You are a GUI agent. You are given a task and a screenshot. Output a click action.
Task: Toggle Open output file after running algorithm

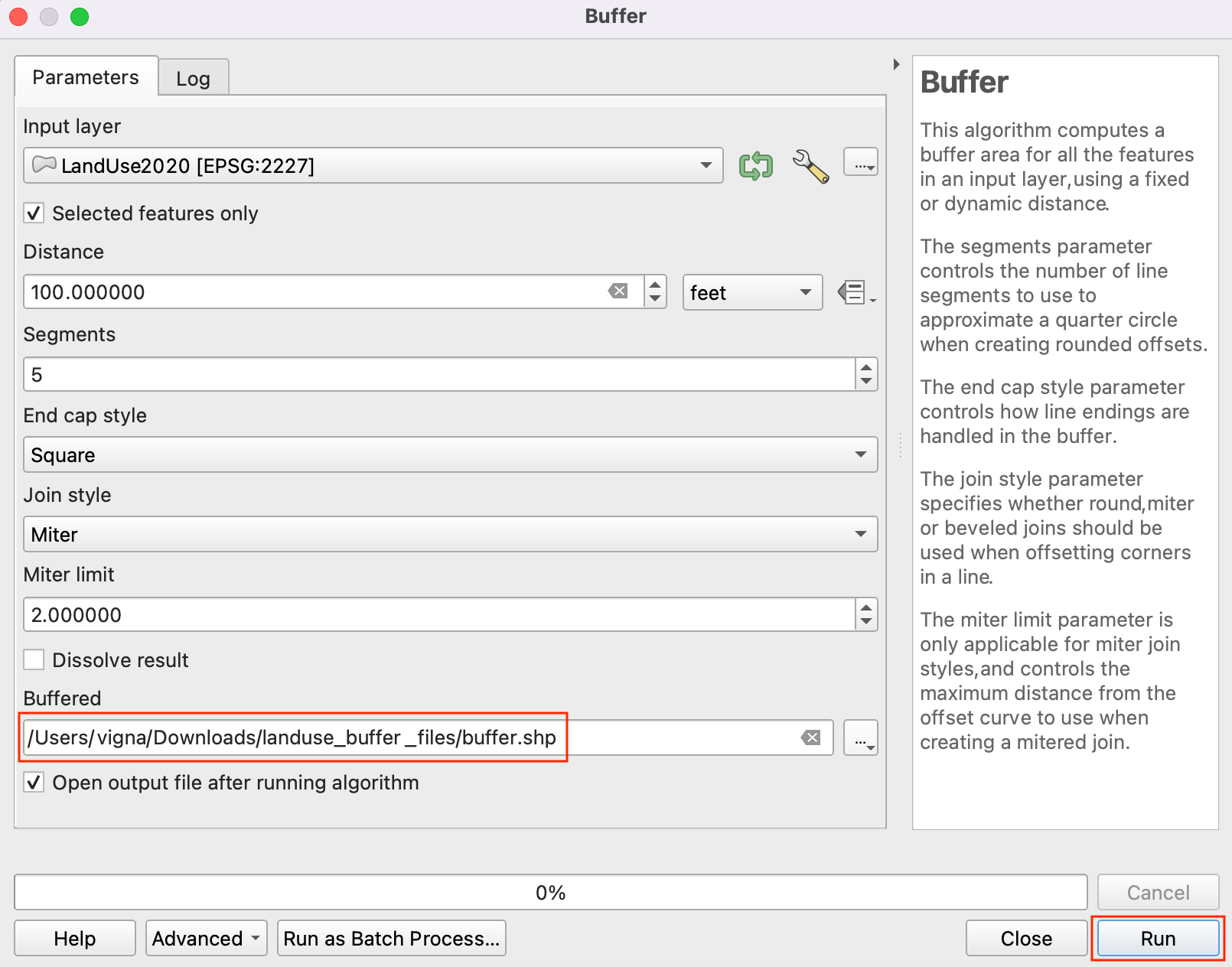[34, 783]
